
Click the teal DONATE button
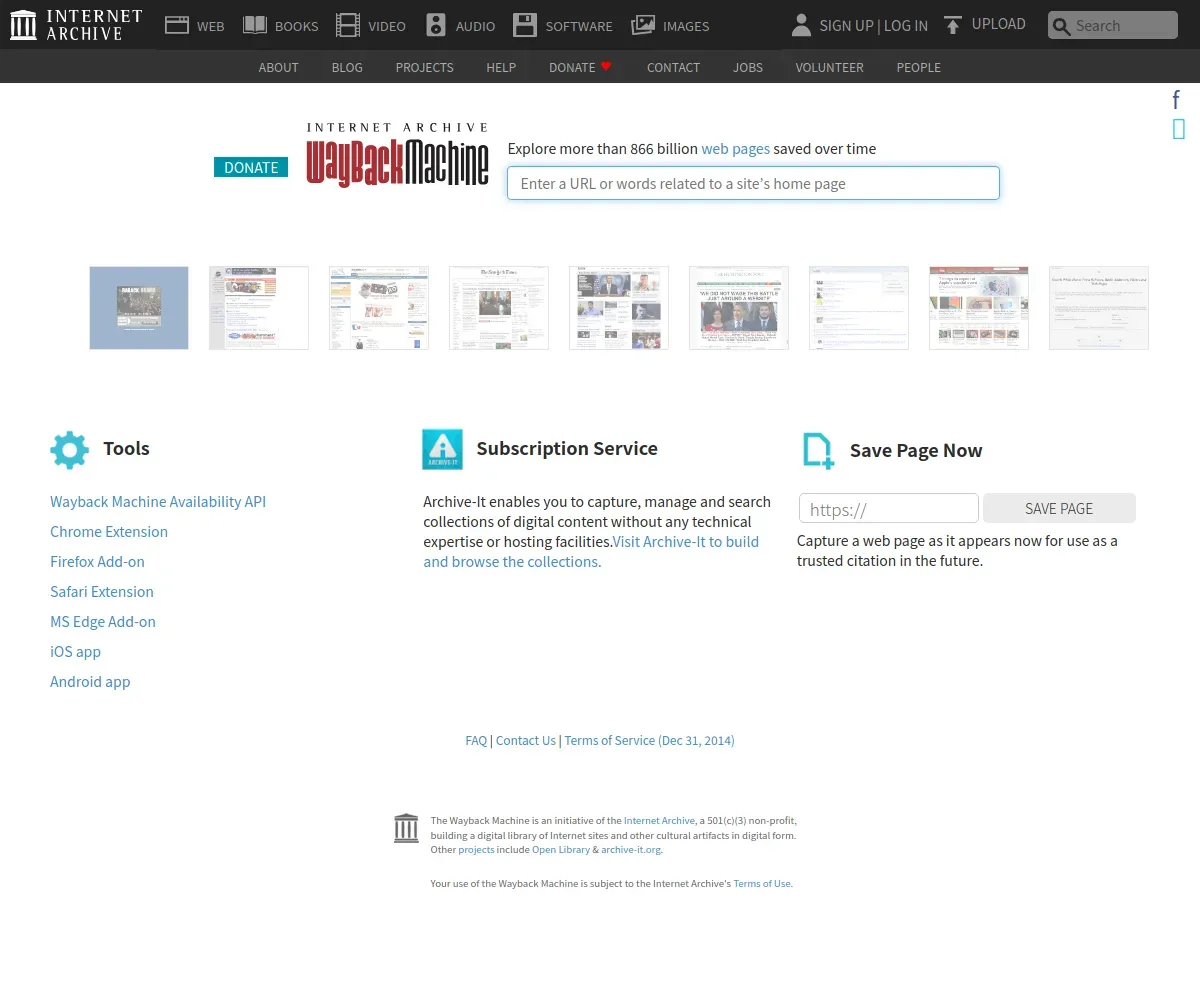[x=251, y=167]
